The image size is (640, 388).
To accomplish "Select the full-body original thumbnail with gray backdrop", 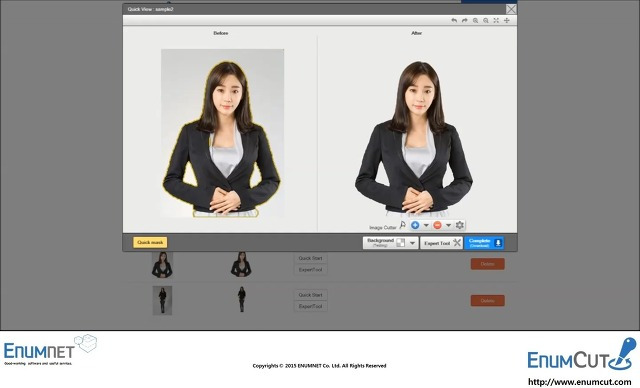I will coord(162,301).
